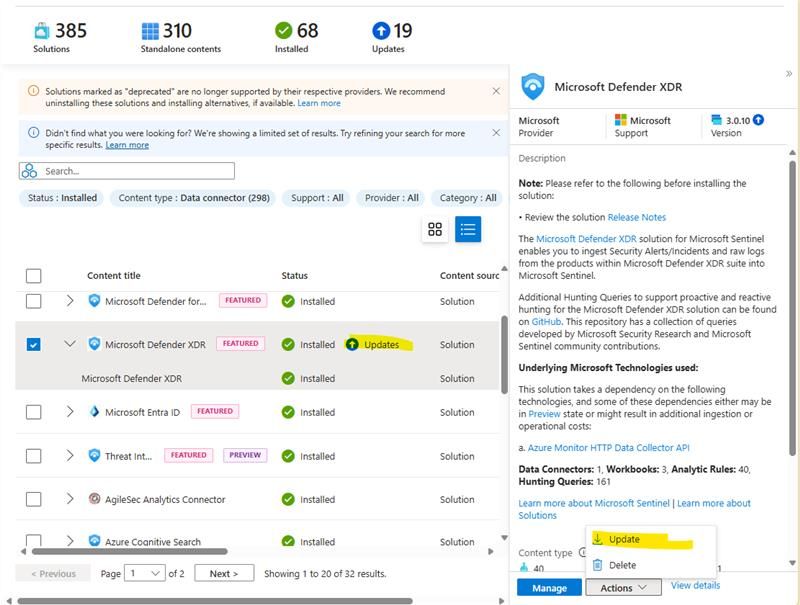Click the version update arrow icon next to 3.0.10
800x605 pixels.
click(759, 120)
